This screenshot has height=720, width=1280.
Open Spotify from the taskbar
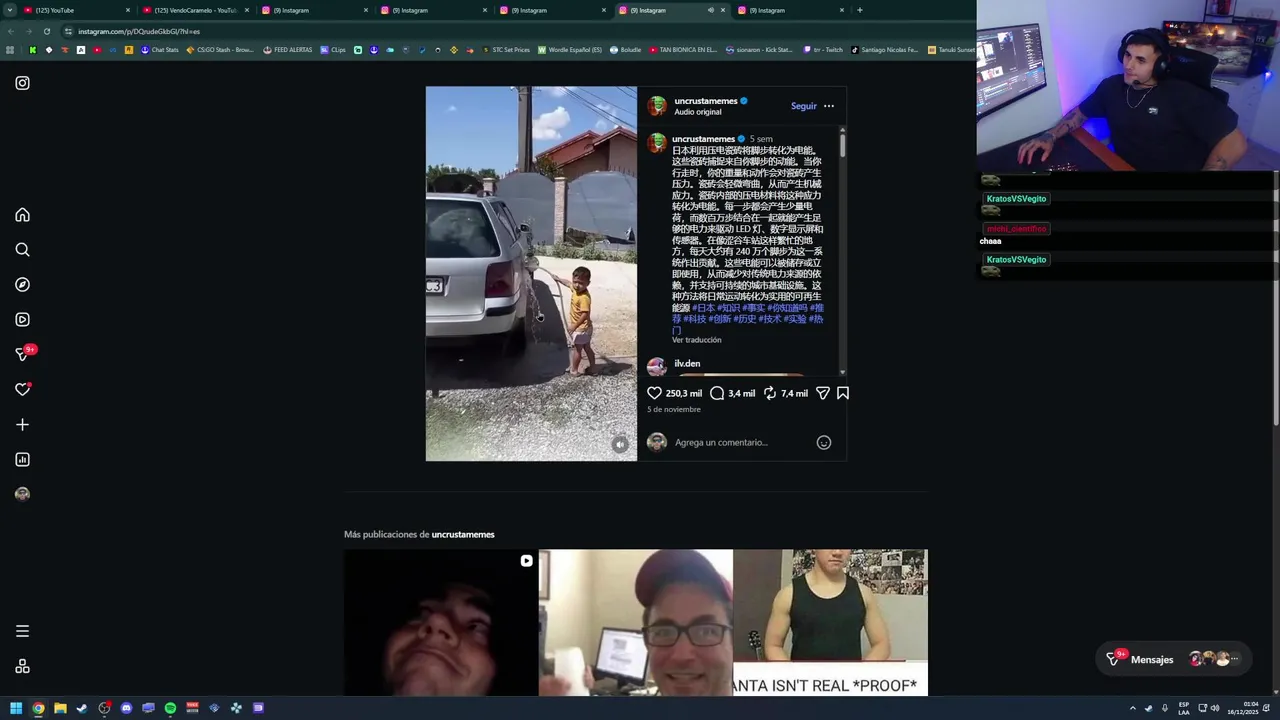coord(170,708)
